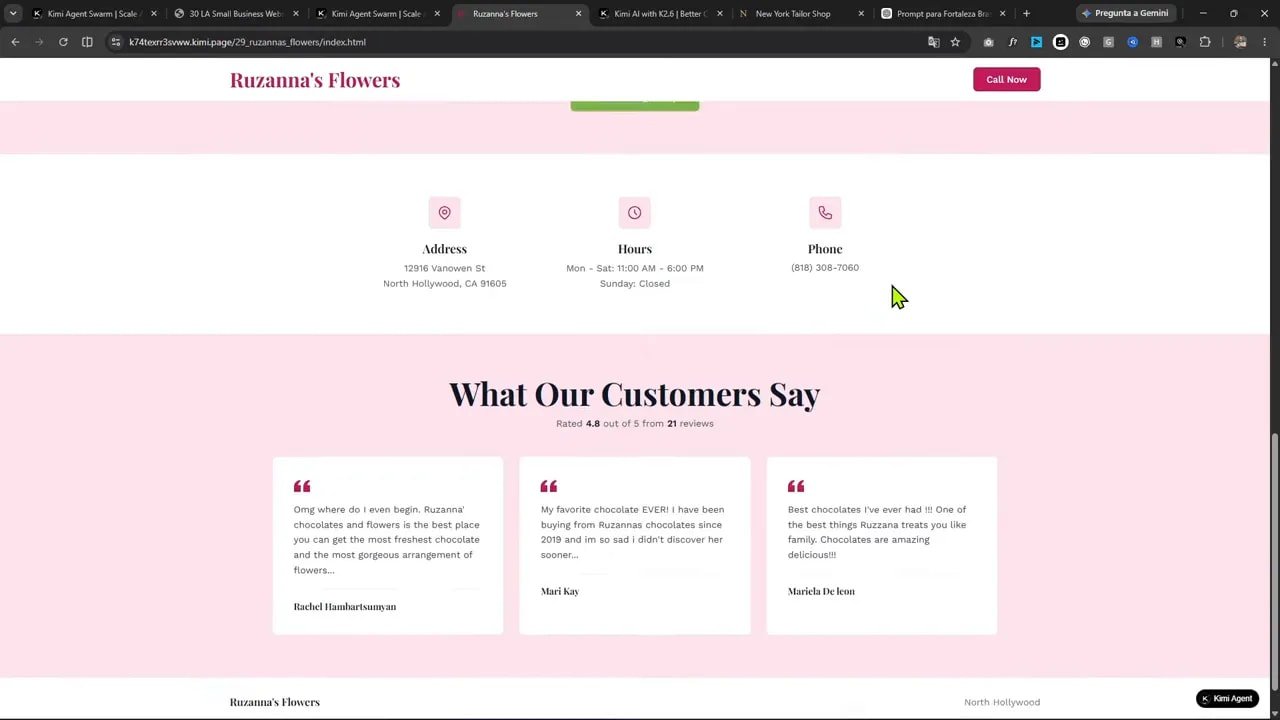Close the Ruzanna's Flowers tab
Viewport: 1280px width, 720px height.
point(578,13)
